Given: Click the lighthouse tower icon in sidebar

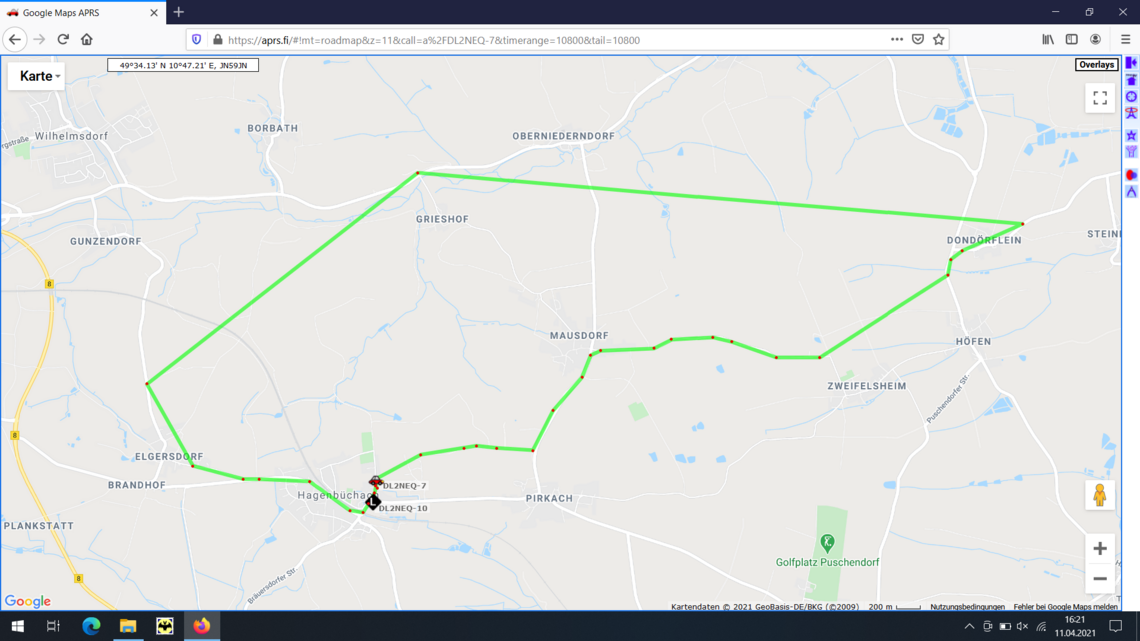Looking at the screenshot, I should tap(1131, 152).
